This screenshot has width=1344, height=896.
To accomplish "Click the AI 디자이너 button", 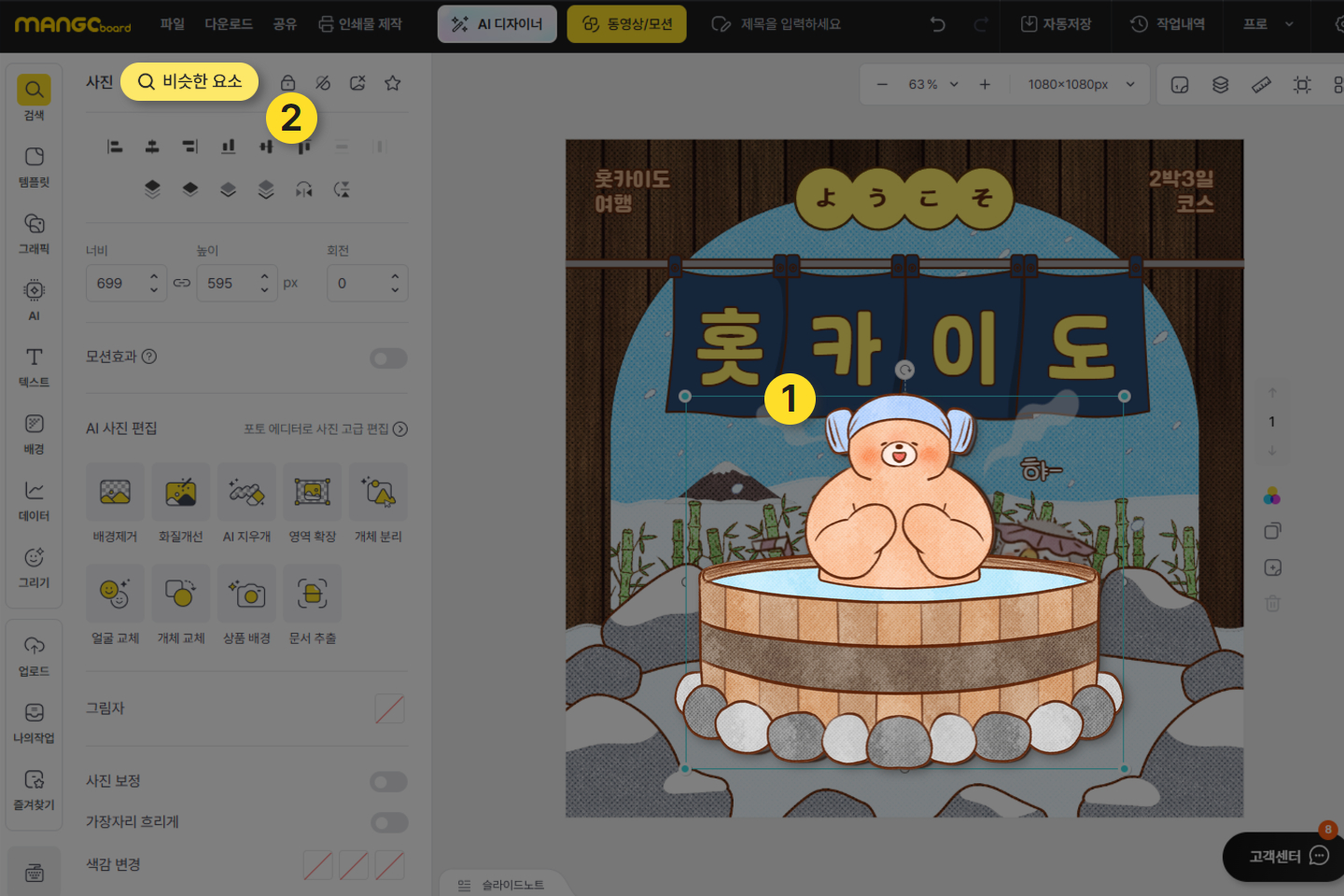I will 497,24.
